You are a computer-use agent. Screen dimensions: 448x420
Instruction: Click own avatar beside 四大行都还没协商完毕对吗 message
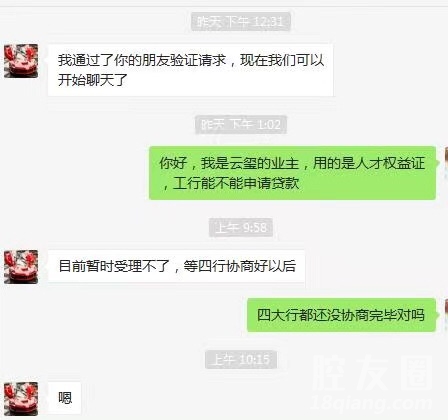[446, 315]
